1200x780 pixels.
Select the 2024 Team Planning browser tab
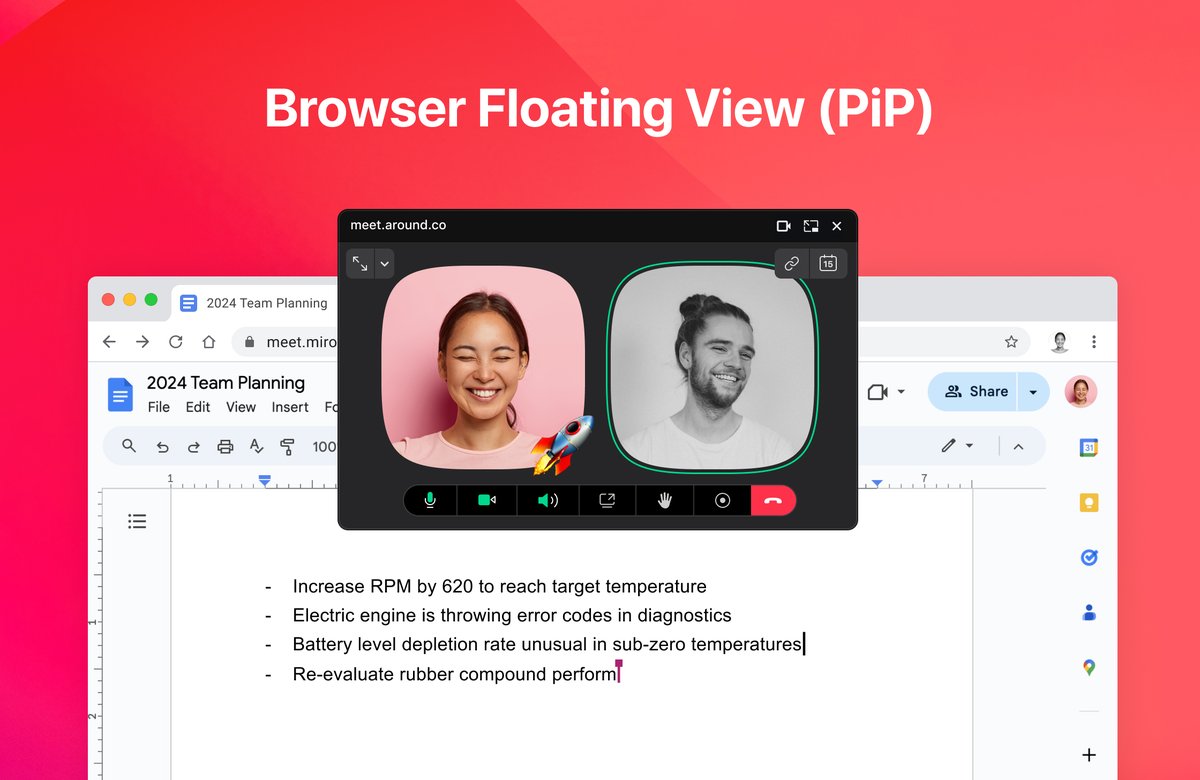coord(255,303)
